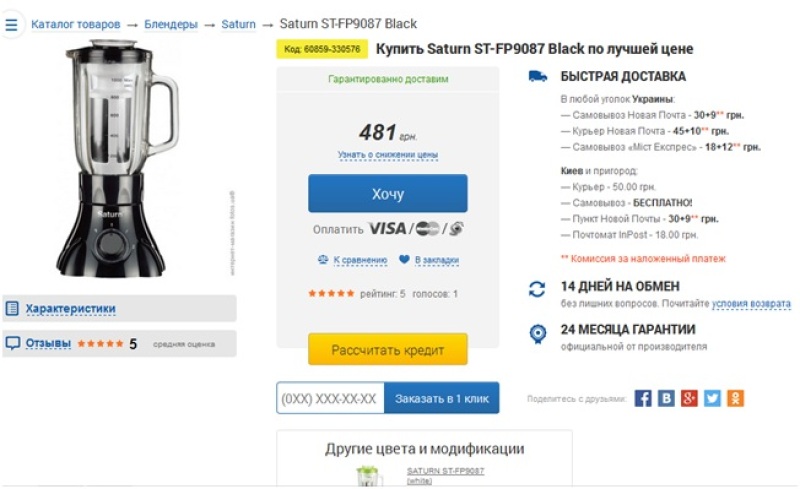This screenshot has height=489, width=800.
Task: Share on Twitter icon
Action: tap(712, 398)
